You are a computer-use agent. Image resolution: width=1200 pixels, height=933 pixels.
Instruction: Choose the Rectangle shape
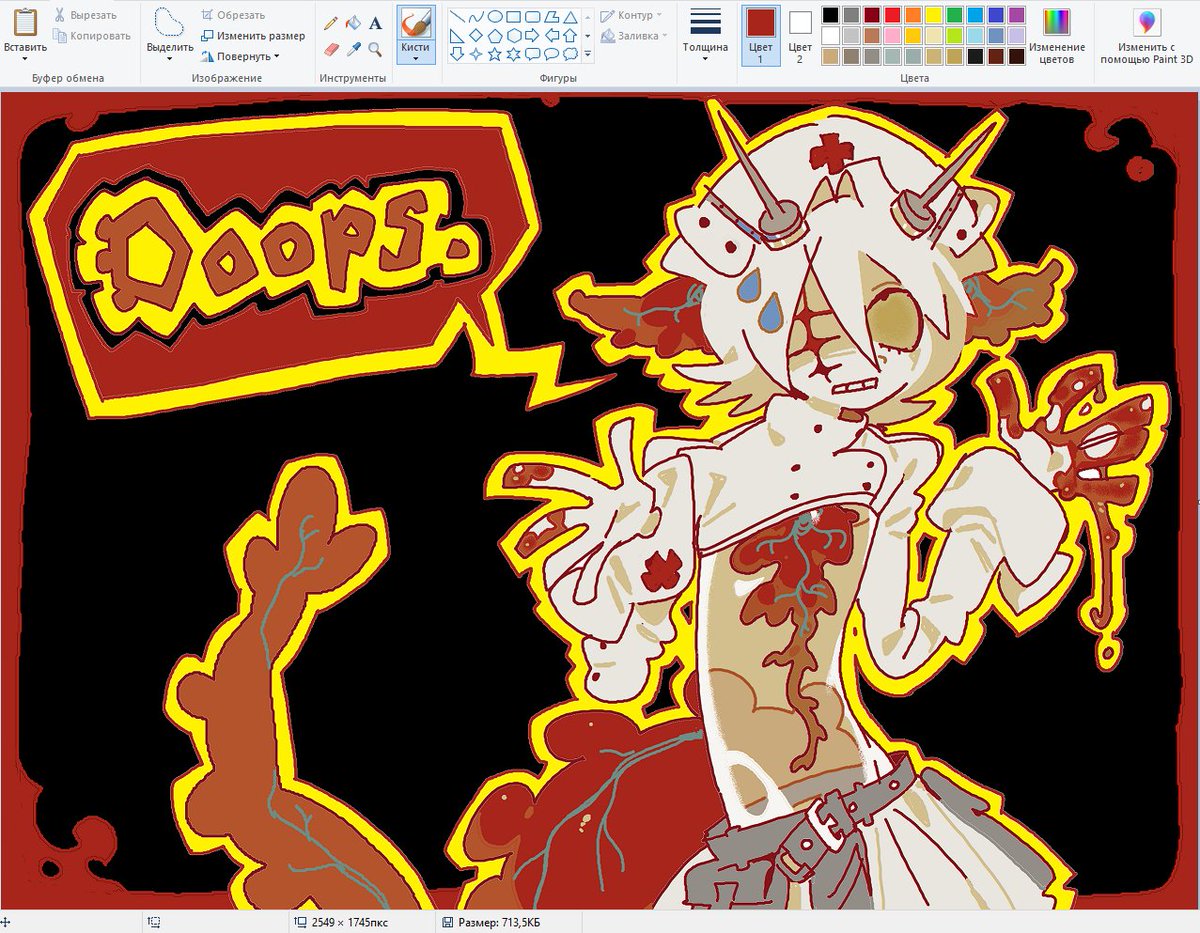pyautogui.click(x=514, y=17)
